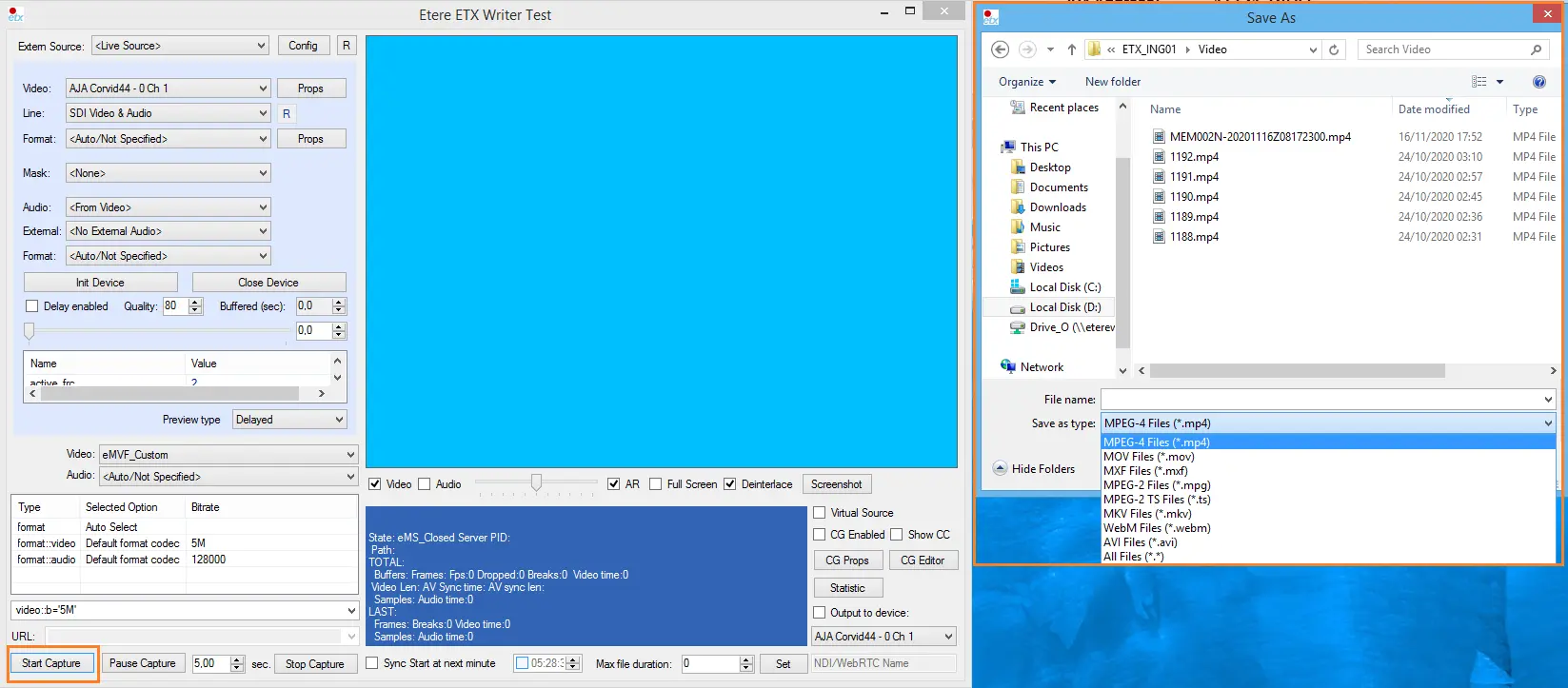
Task: Open the eMVF_Custom video format dropdown
Action: coord(228,455)
